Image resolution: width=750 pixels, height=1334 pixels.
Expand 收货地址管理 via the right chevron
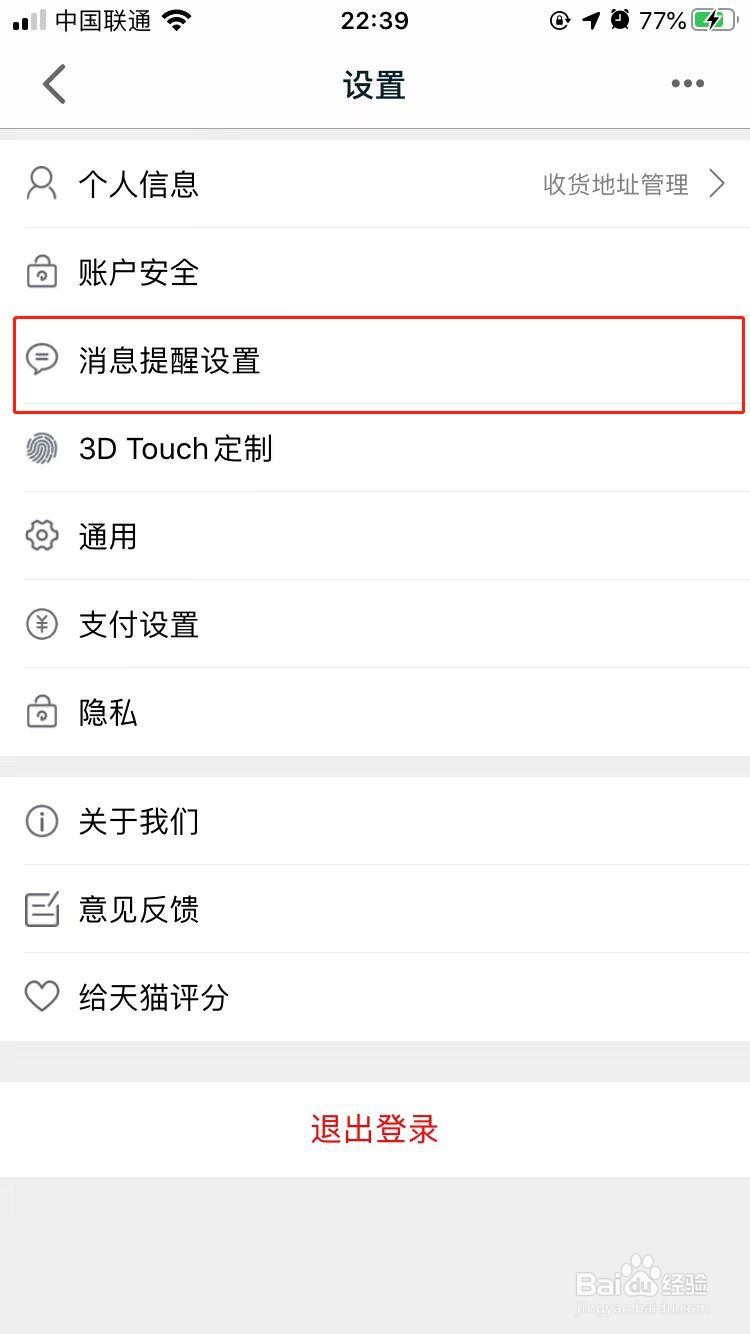point(717,184)
